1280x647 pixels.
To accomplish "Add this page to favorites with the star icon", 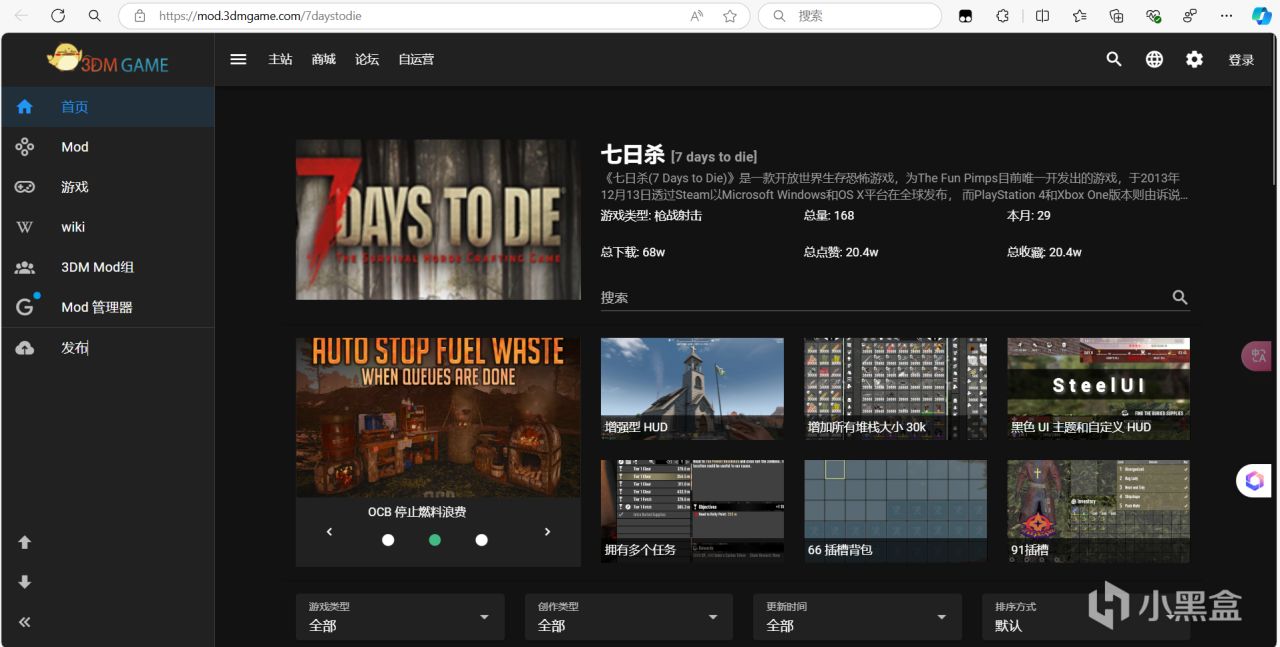I will pyautogui.click(x=730, y=16).
